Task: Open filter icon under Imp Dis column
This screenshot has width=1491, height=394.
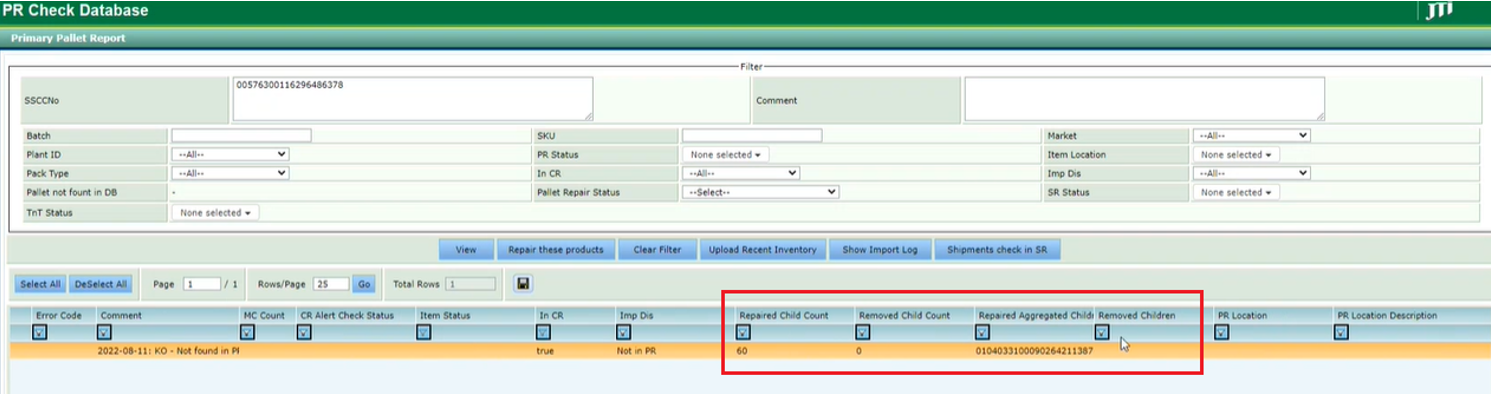Action: 624,332
